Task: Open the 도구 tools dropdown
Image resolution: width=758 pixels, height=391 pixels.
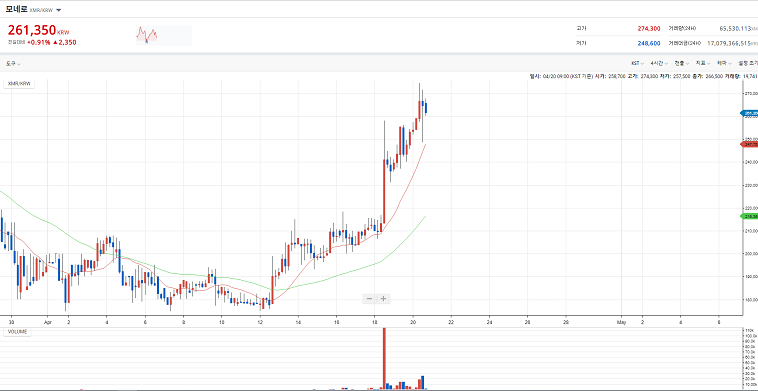Action: coord(13,63)
